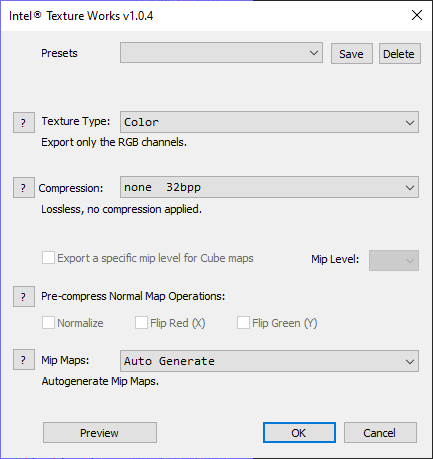
Task: Open help for Pre-compress Normal Map Operations
Action: click(24, 296)
